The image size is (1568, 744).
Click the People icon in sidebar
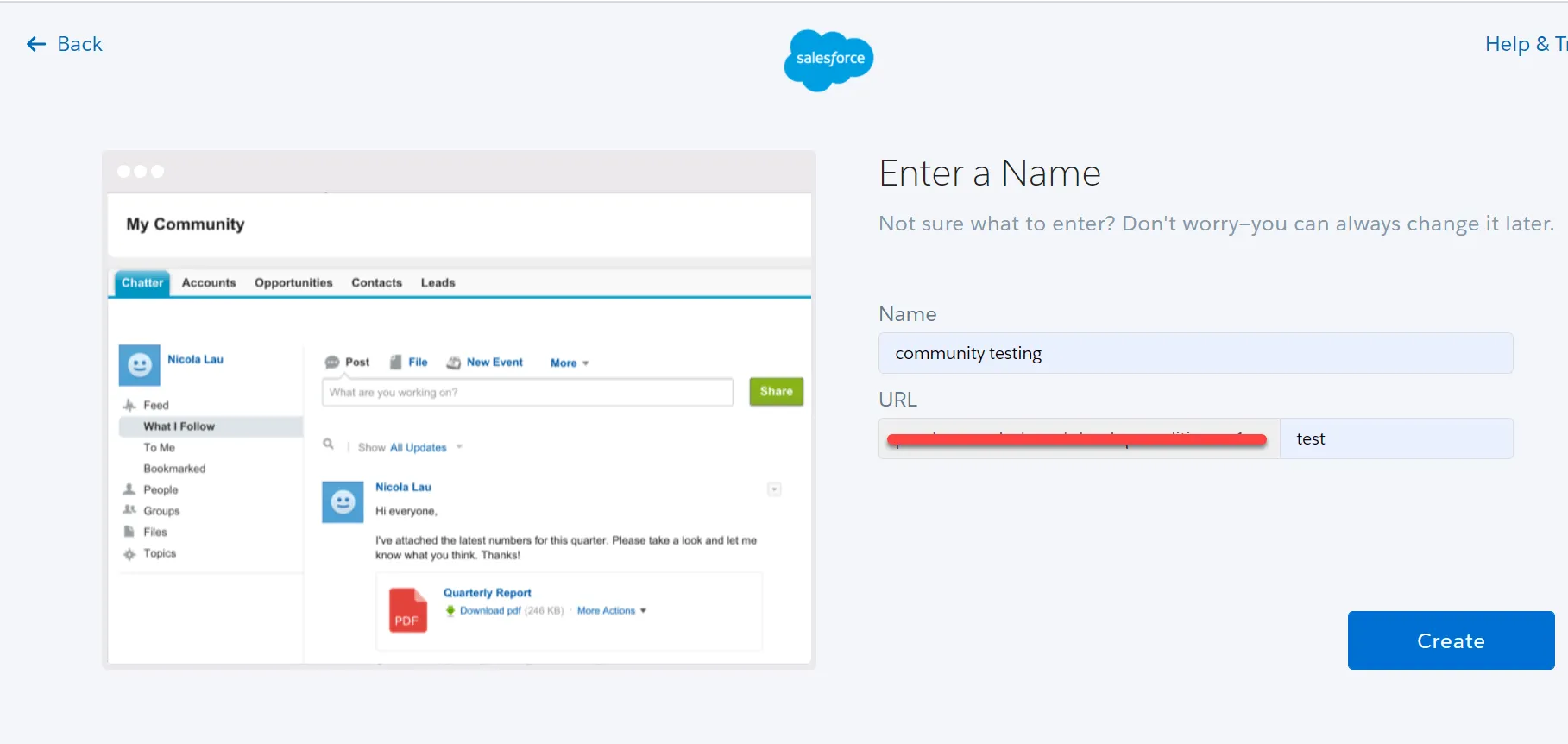click(129, 489)
